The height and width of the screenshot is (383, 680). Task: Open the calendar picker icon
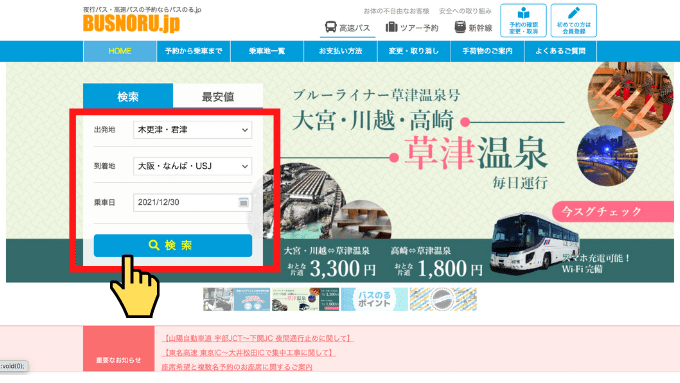(x=244, y=202)
